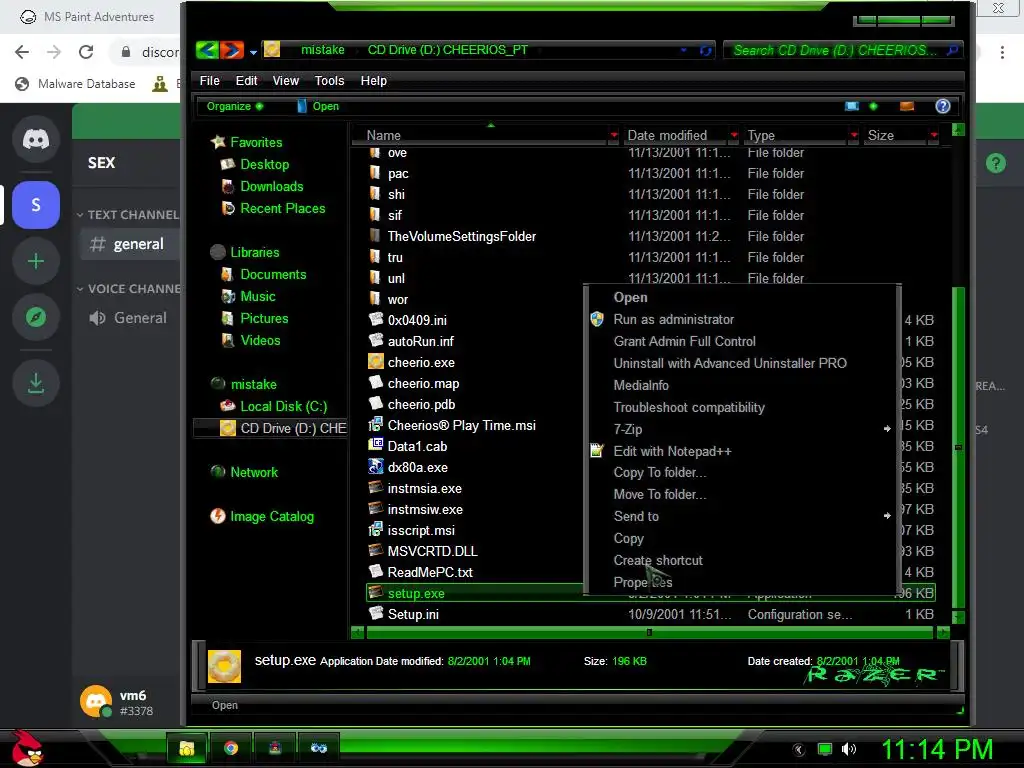Viewport: 1024px width, 768px height.
Task: Click the speaker volume icon in system tray
Action: pos(848,749)
